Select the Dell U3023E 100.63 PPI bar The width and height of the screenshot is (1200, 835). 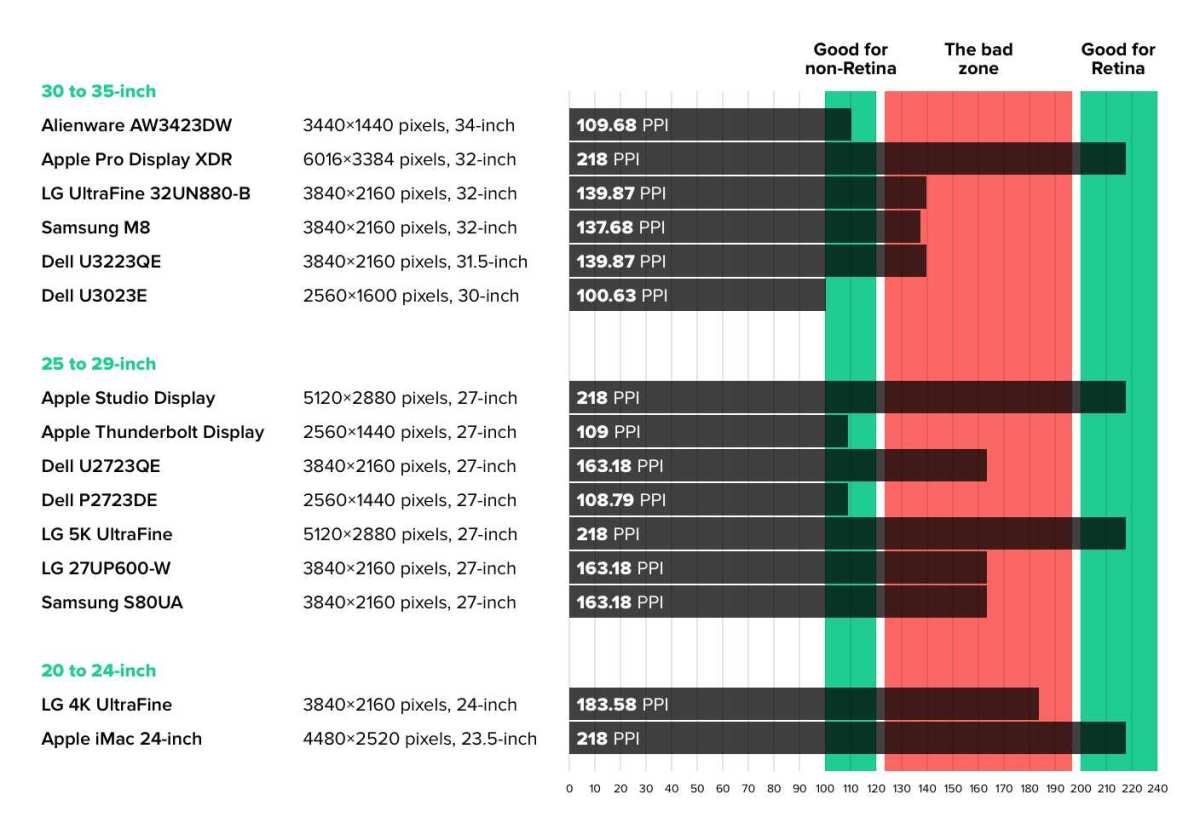(697, 296)
